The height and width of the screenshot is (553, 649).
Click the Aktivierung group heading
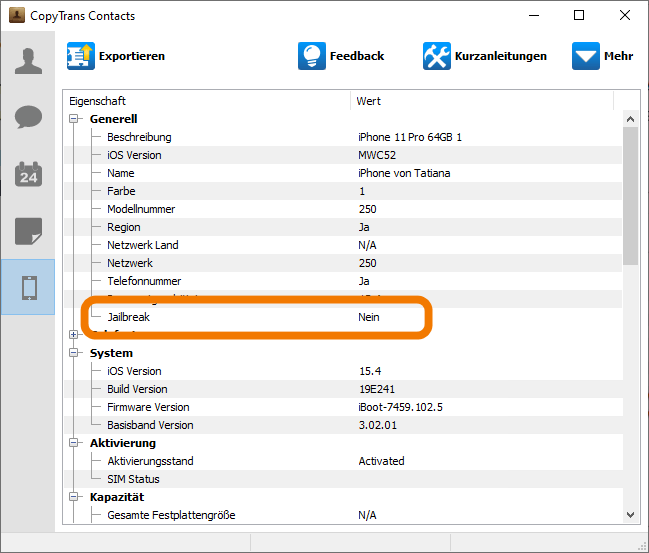123,443
